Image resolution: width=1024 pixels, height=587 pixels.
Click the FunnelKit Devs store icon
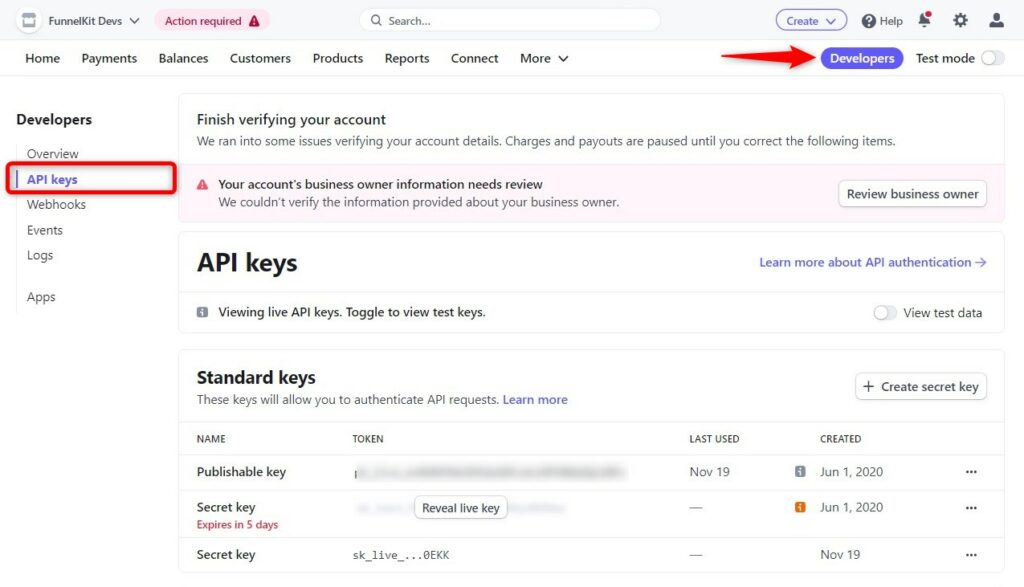pos(29,20)
